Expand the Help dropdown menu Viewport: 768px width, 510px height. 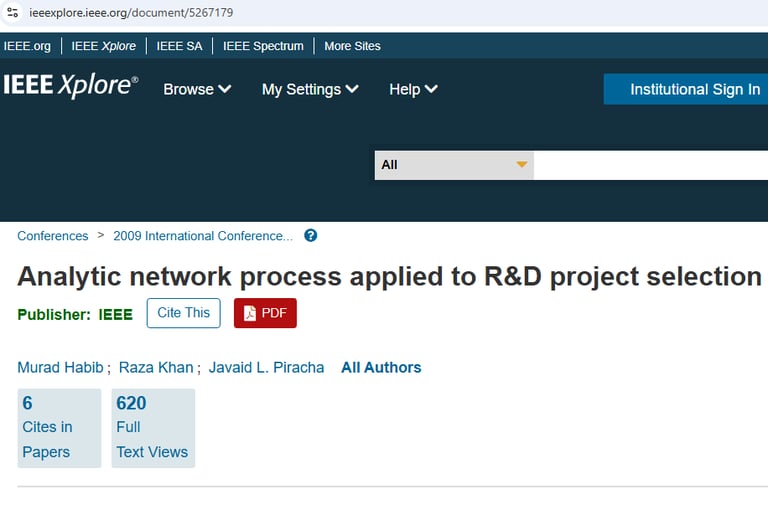413,89
